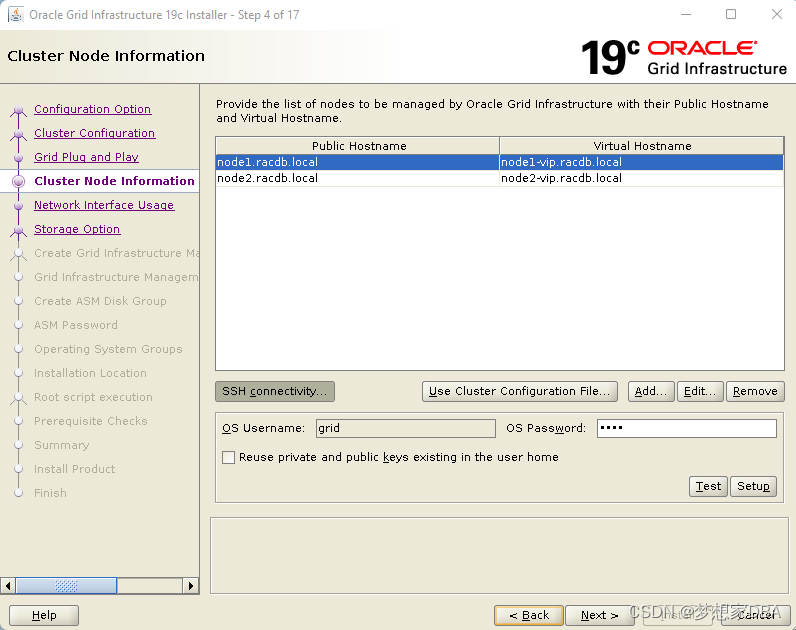Click the Public Hostname column header
The width and height of the screenshot is (796, 630).
tap(358, 146)
